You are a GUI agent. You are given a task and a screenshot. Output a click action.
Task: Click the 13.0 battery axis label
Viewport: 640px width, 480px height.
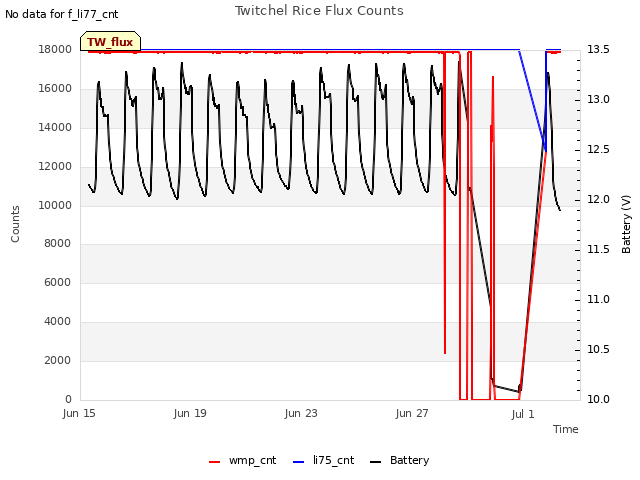tap(598, 100)
